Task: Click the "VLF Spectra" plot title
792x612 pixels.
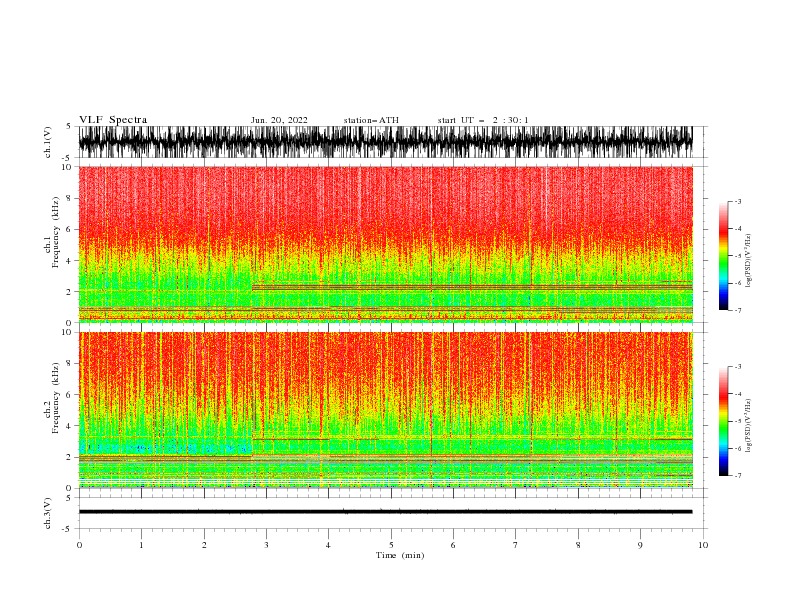Action: [113, 120]
